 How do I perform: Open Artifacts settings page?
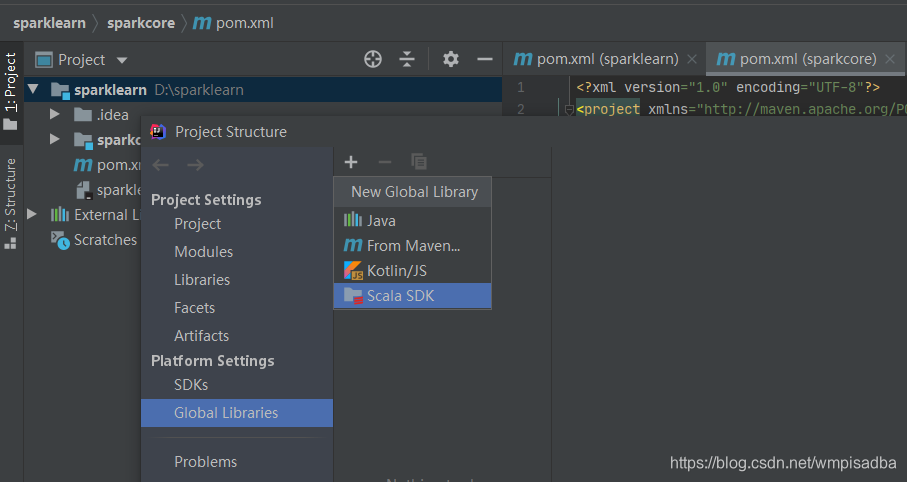(201, 336)
